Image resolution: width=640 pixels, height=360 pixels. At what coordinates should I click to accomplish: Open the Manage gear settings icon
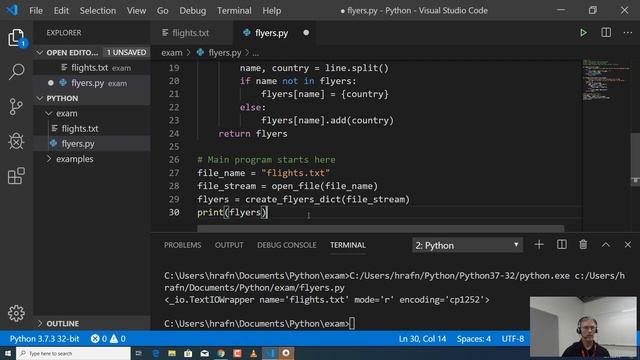[16, 313]
